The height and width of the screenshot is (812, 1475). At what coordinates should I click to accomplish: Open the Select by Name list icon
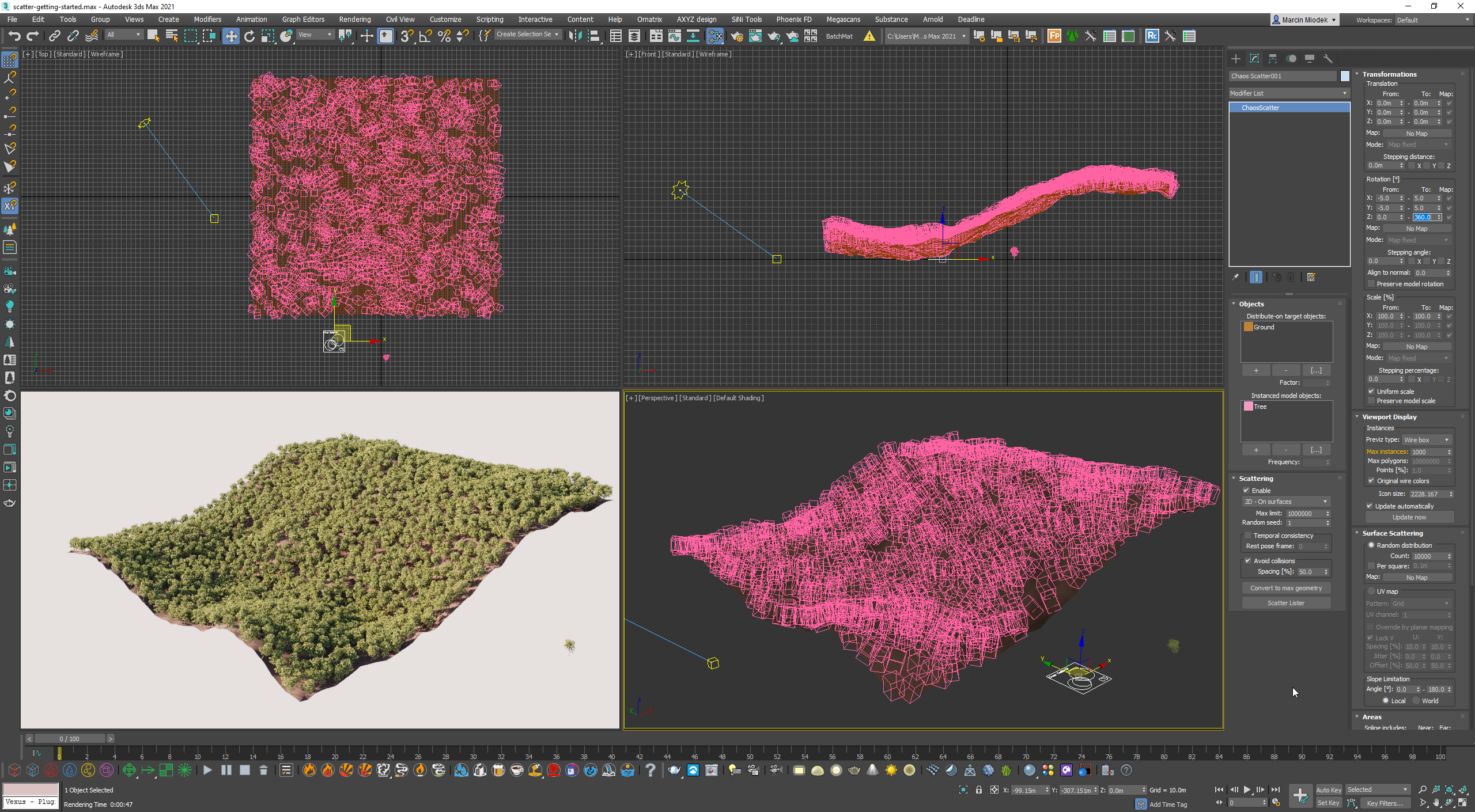(172, 36)
